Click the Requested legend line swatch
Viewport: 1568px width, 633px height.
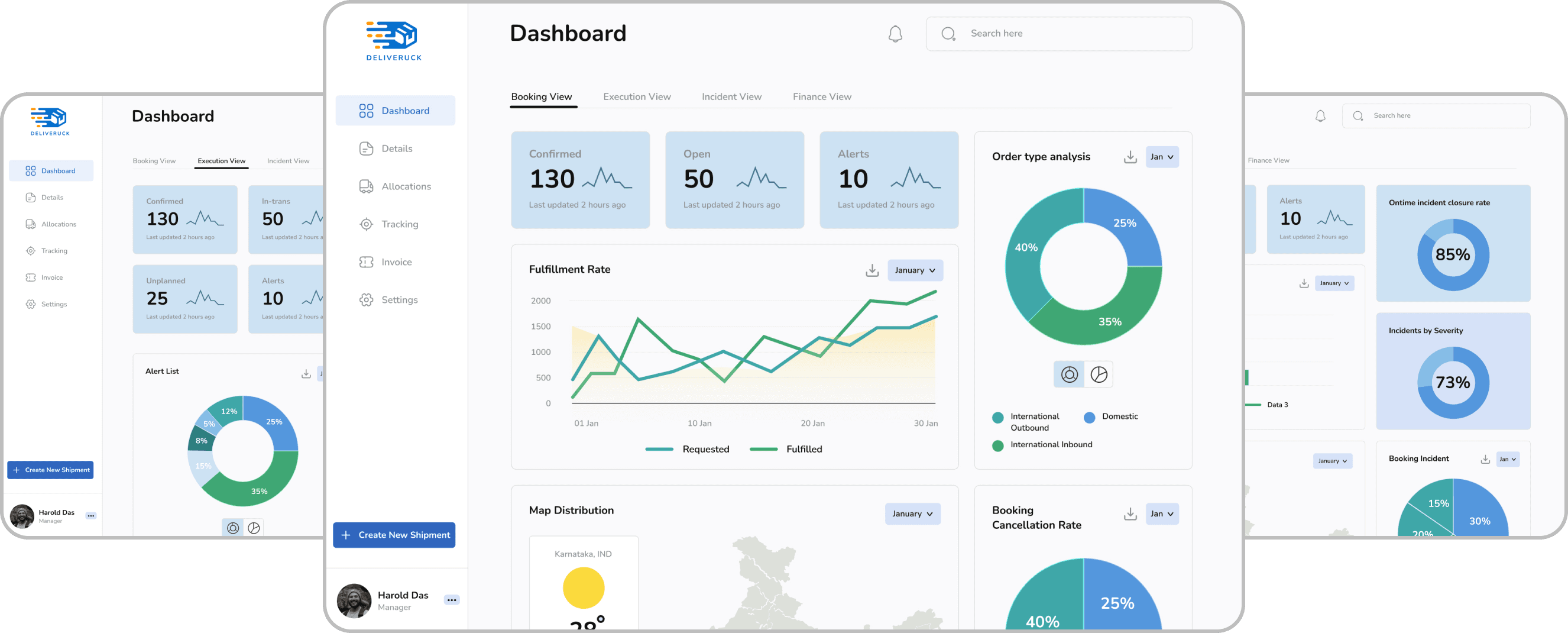pyautogui.click(x=659, y=449)
